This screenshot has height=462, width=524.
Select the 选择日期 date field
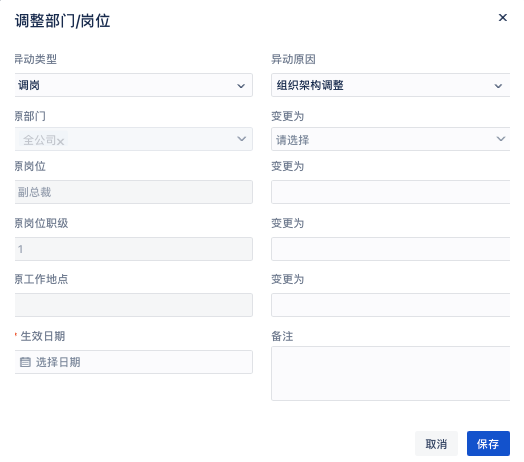[134, 362]
